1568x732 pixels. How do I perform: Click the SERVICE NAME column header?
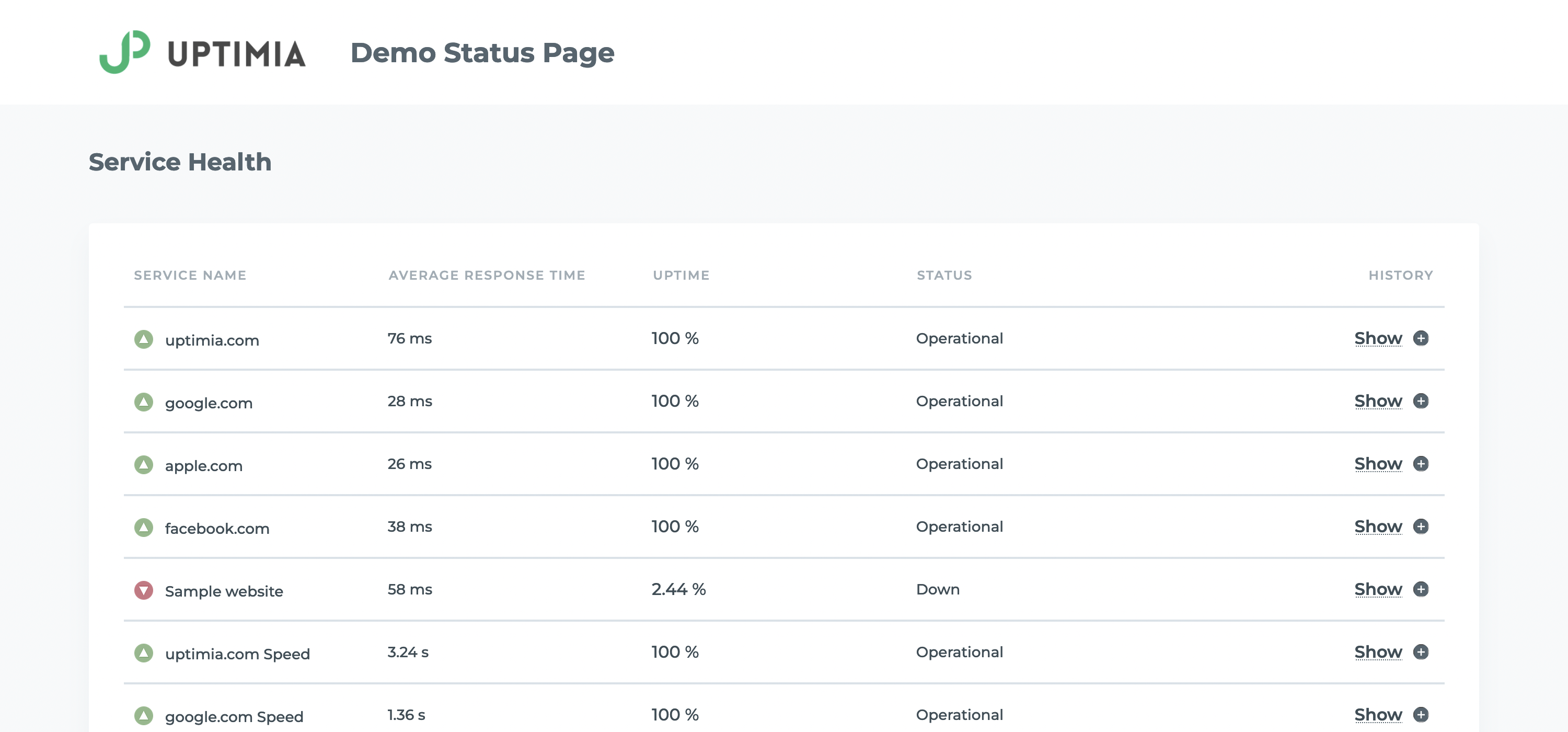pyautogui.click(x=190, y=275)
